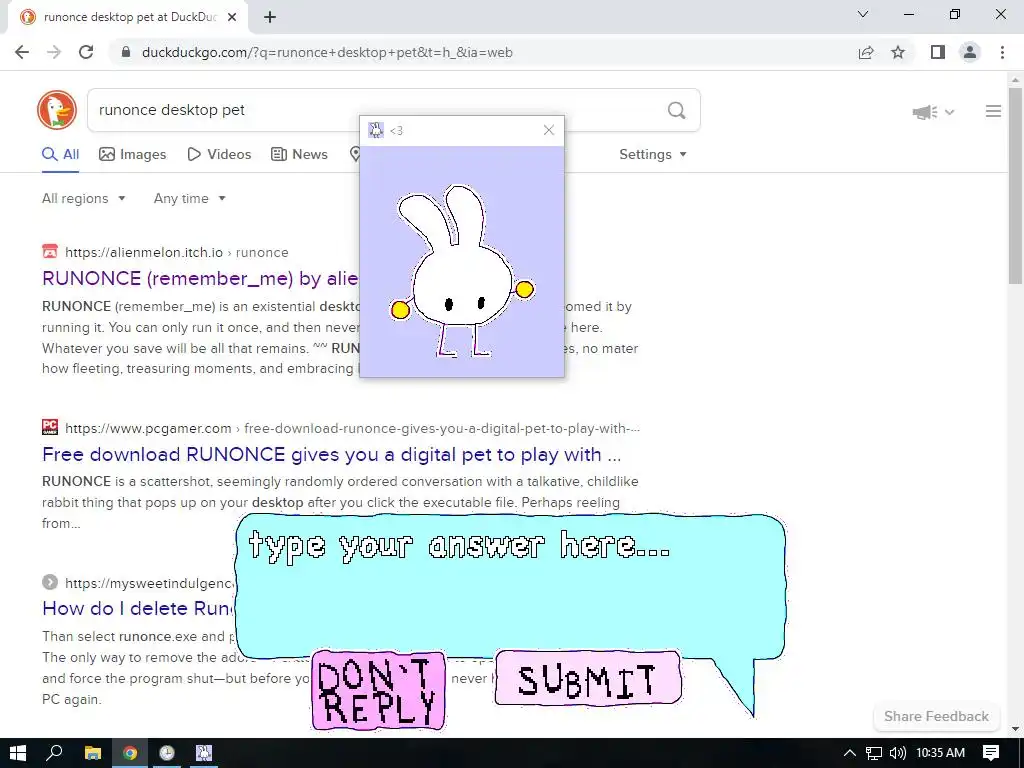Open the www.pcgamer.com URL link
The width and height of the screenshot is (1024, 768).
[x=352, y=428]
